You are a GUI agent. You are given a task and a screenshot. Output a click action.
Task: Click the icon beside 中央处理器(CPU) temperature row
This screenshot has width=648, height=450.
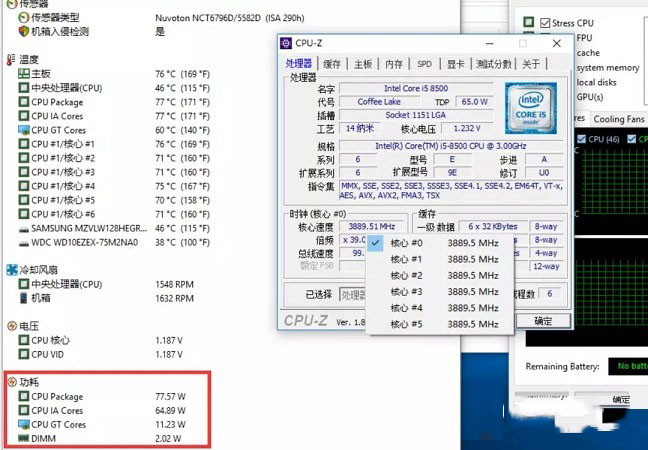tap(24, 88)
